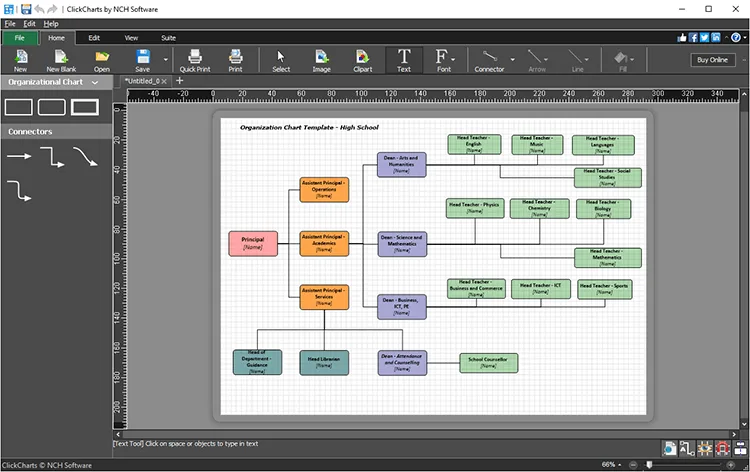Choose the curved connector

(x=85, y=156)
